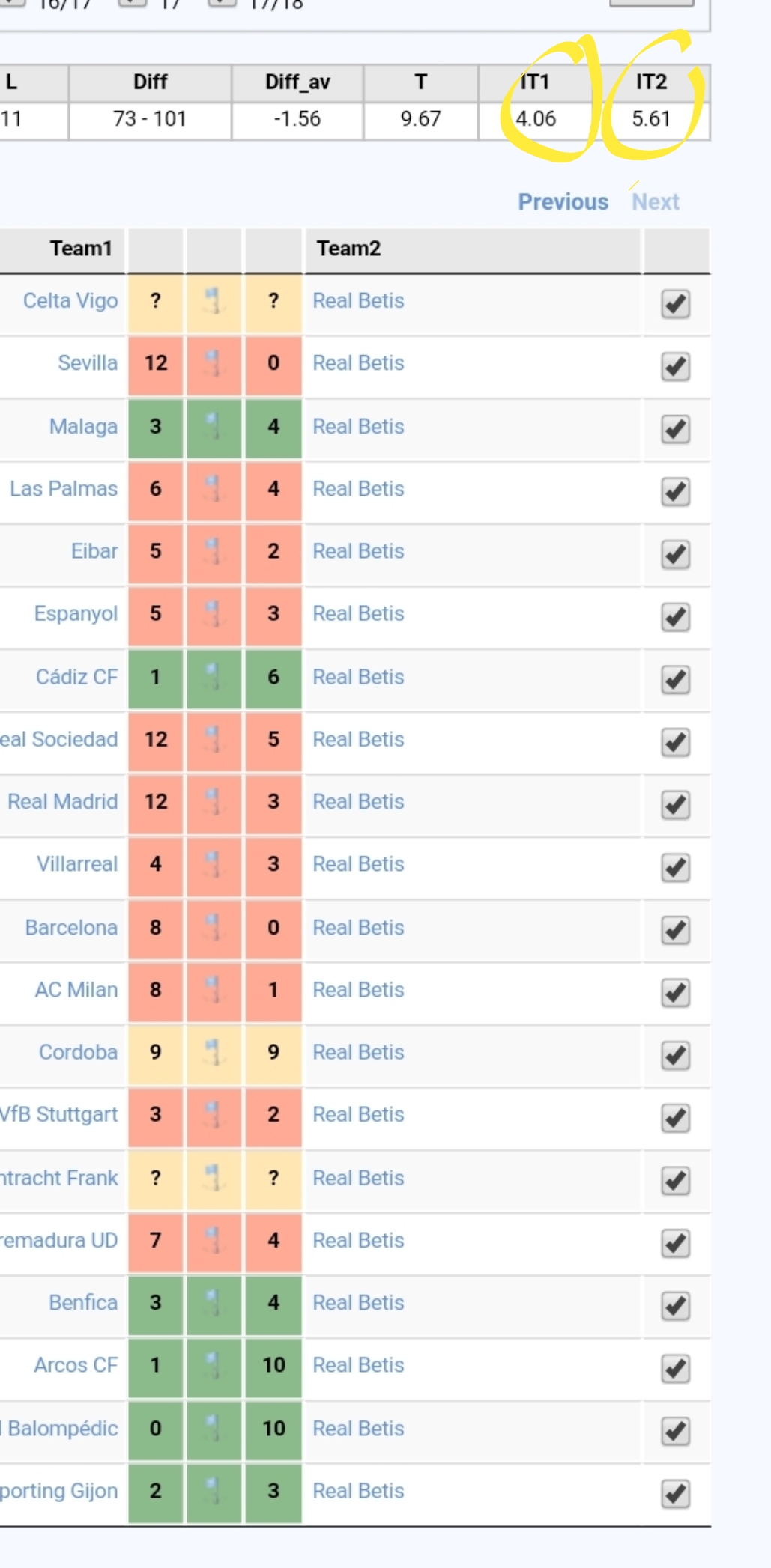Open the flag icon for Benfica match
Image resolution: width=771 pixels, height=1568 pixels.
coord(214,1303)
